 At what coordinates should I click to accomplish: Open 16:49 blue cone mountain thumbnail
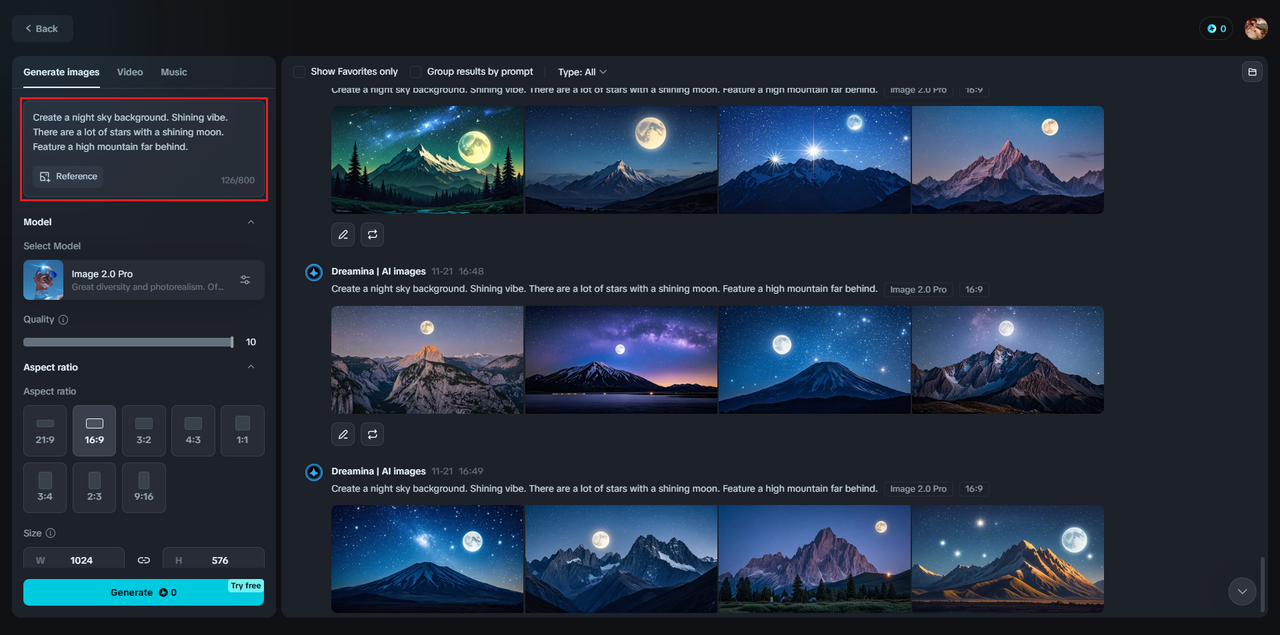[x=427, y=559]
